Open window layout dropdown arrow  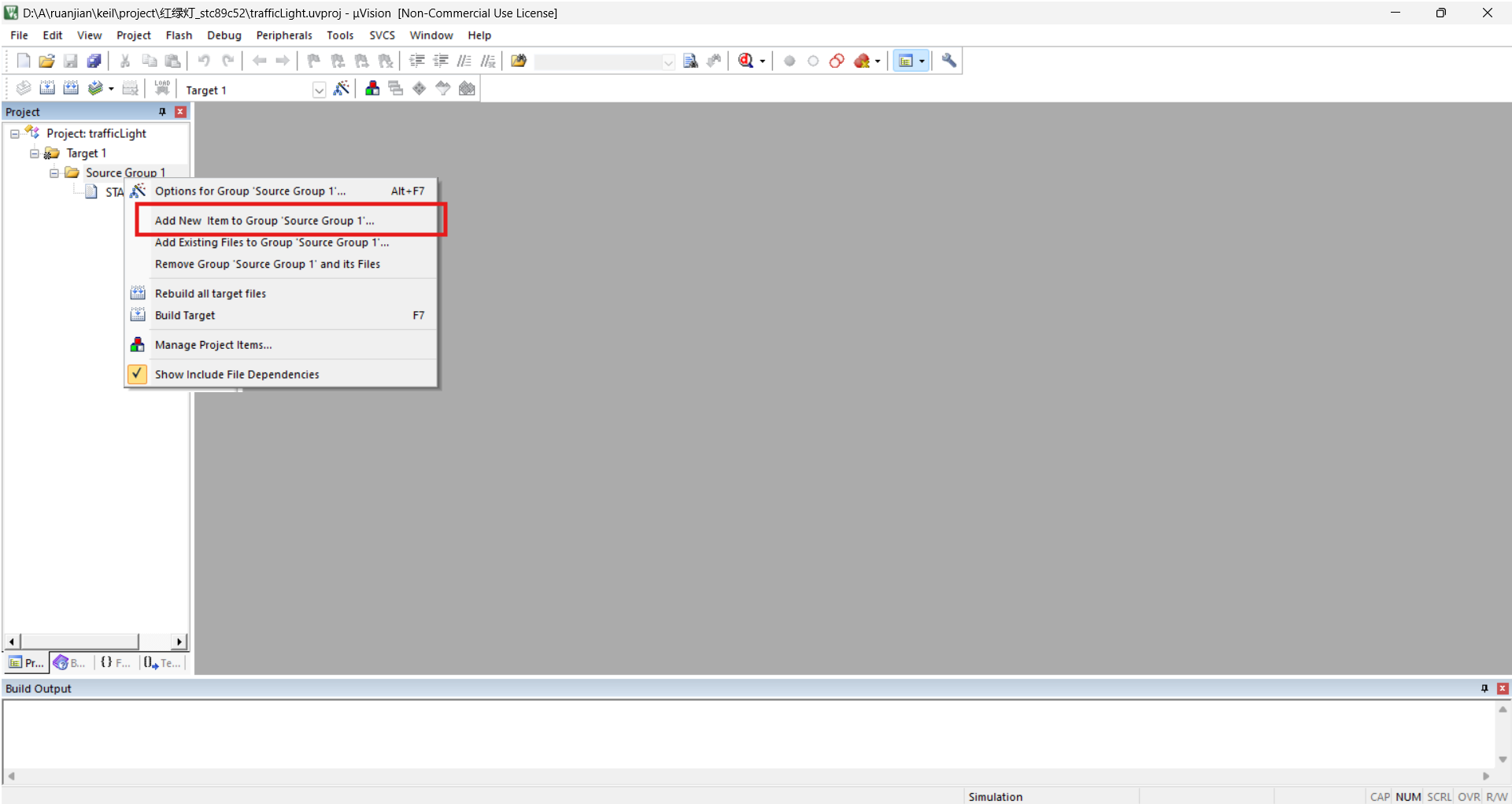(x=922, y=61)
